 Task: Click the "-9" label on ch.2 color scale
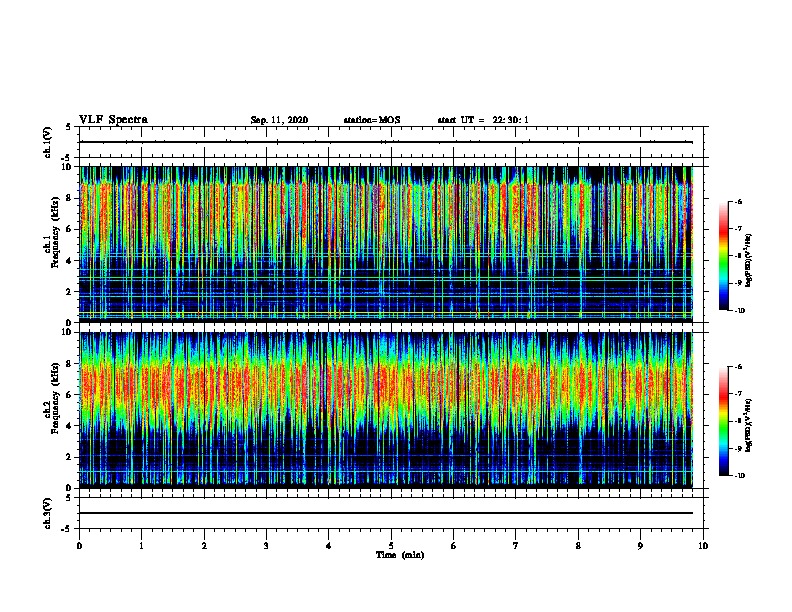coord(739,448)
